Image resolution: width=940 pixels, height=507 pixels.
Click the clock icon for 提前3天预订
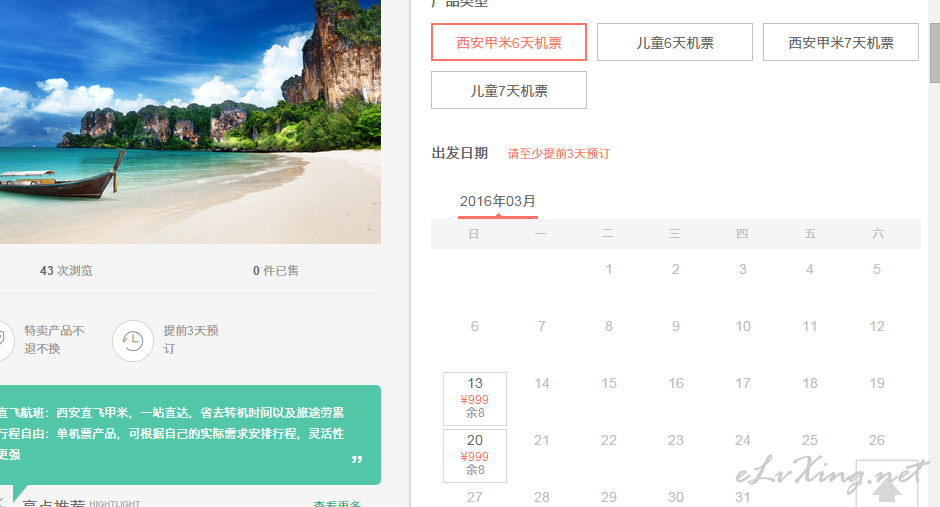133,341
